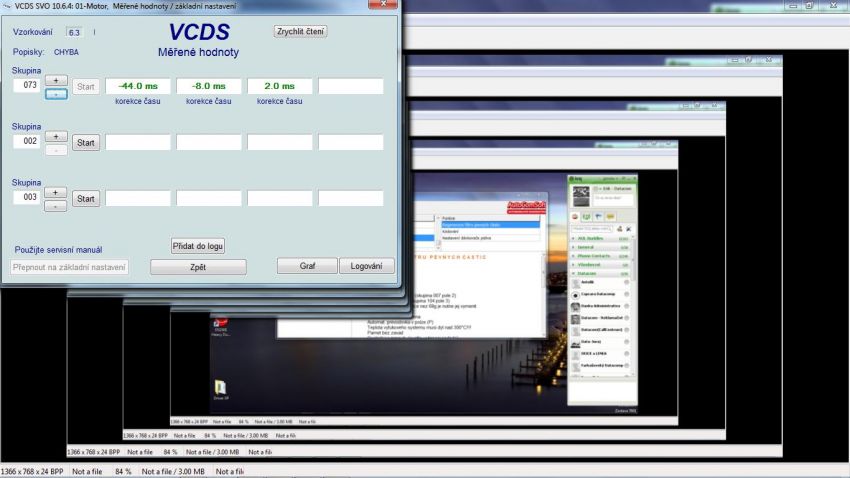Increment group 002 with its plus button

click(x=56, y=136)
